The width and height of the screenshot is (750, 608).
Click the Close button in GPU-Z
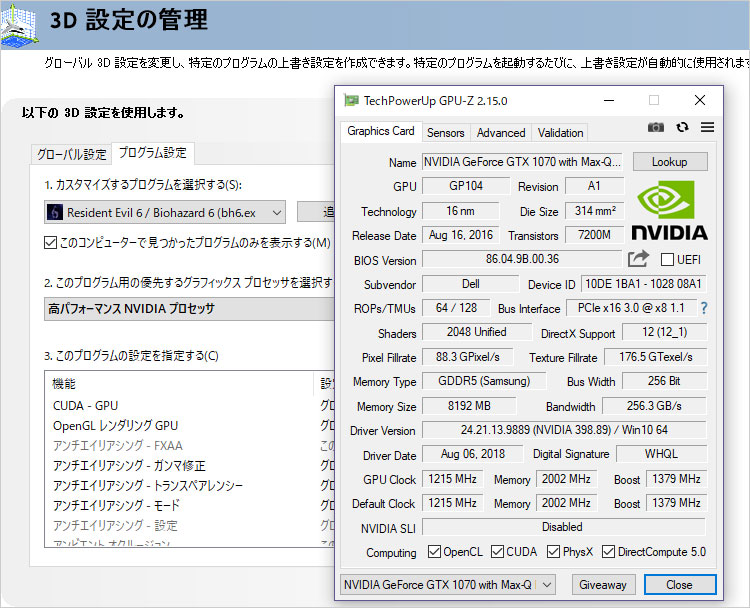pyautogui.click(x=679, y=585)
